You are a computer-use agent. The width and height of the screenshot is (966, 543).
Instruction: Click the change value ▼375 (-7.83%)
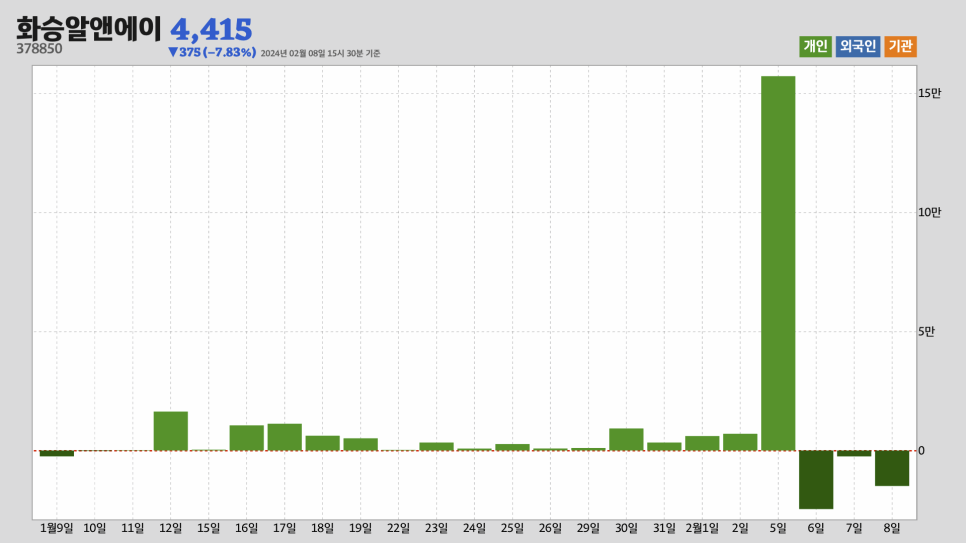pyautogui.click(x=212, y=52)
